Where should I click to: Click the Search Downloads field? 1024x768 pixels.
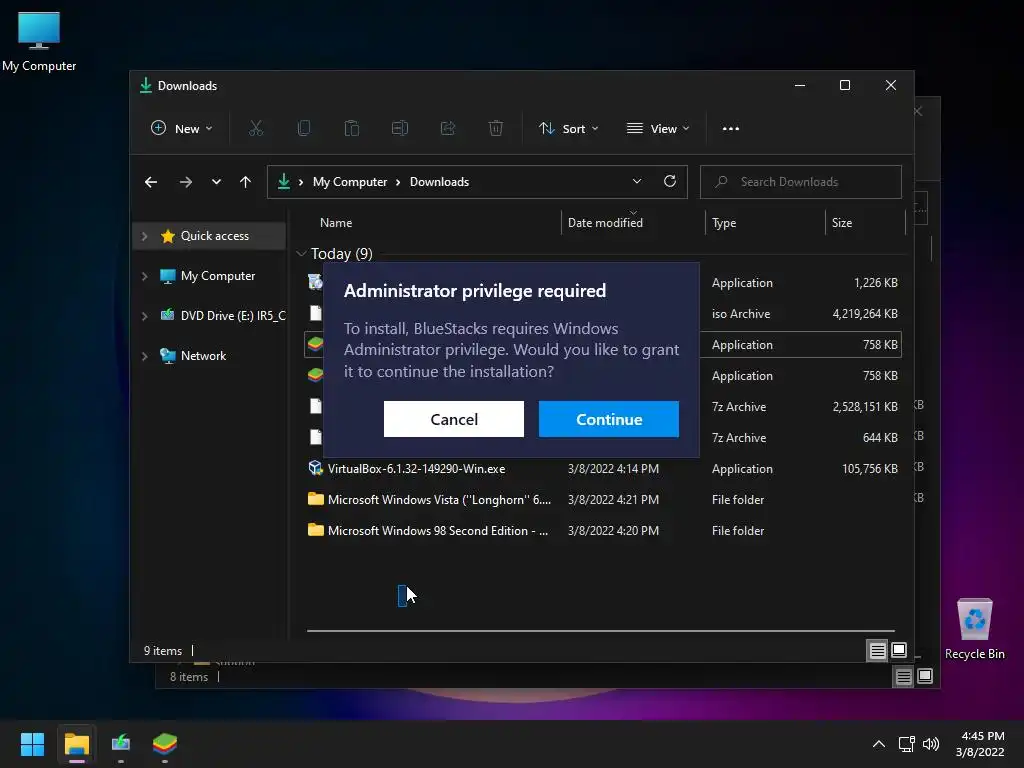[x=801, y=182]
